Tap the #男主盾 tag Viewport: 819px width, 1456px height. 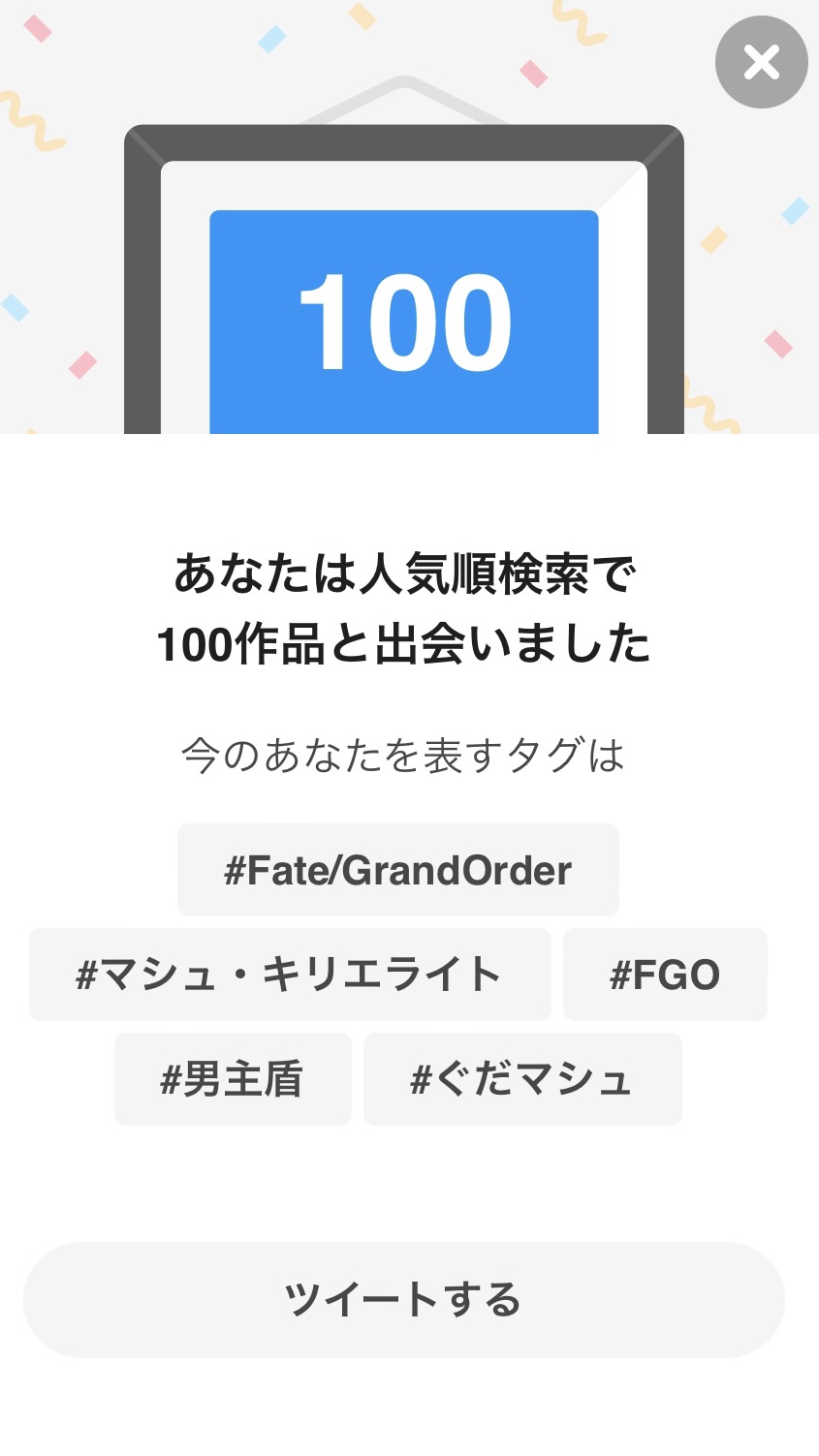(x=232, y=1079)
